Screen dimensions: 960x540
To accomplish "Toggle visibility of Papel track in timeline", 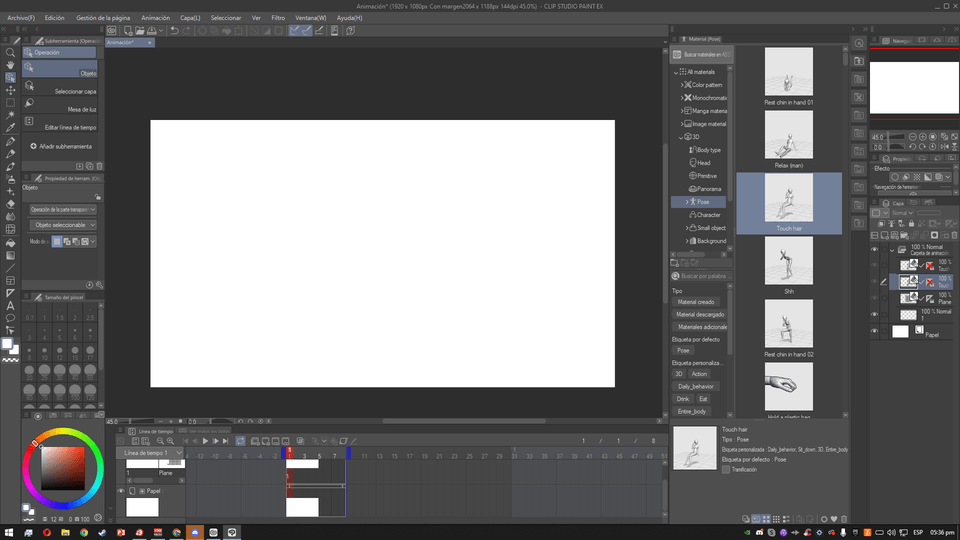I will (121, 491).
